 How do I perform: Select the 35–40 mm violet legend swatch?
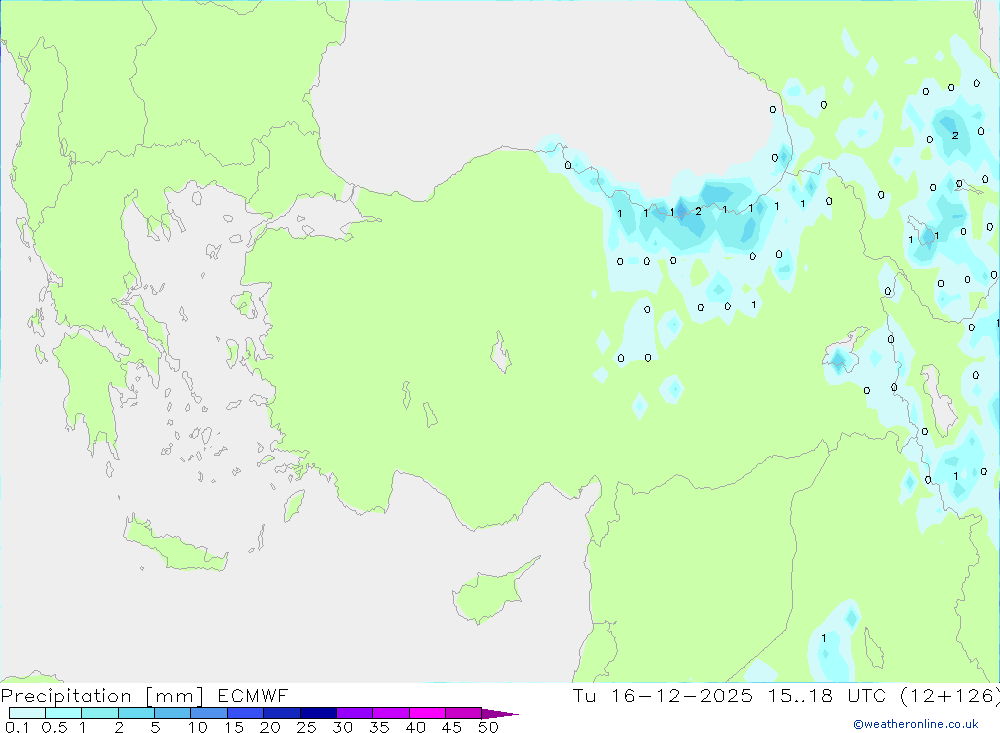click(391, 713)
